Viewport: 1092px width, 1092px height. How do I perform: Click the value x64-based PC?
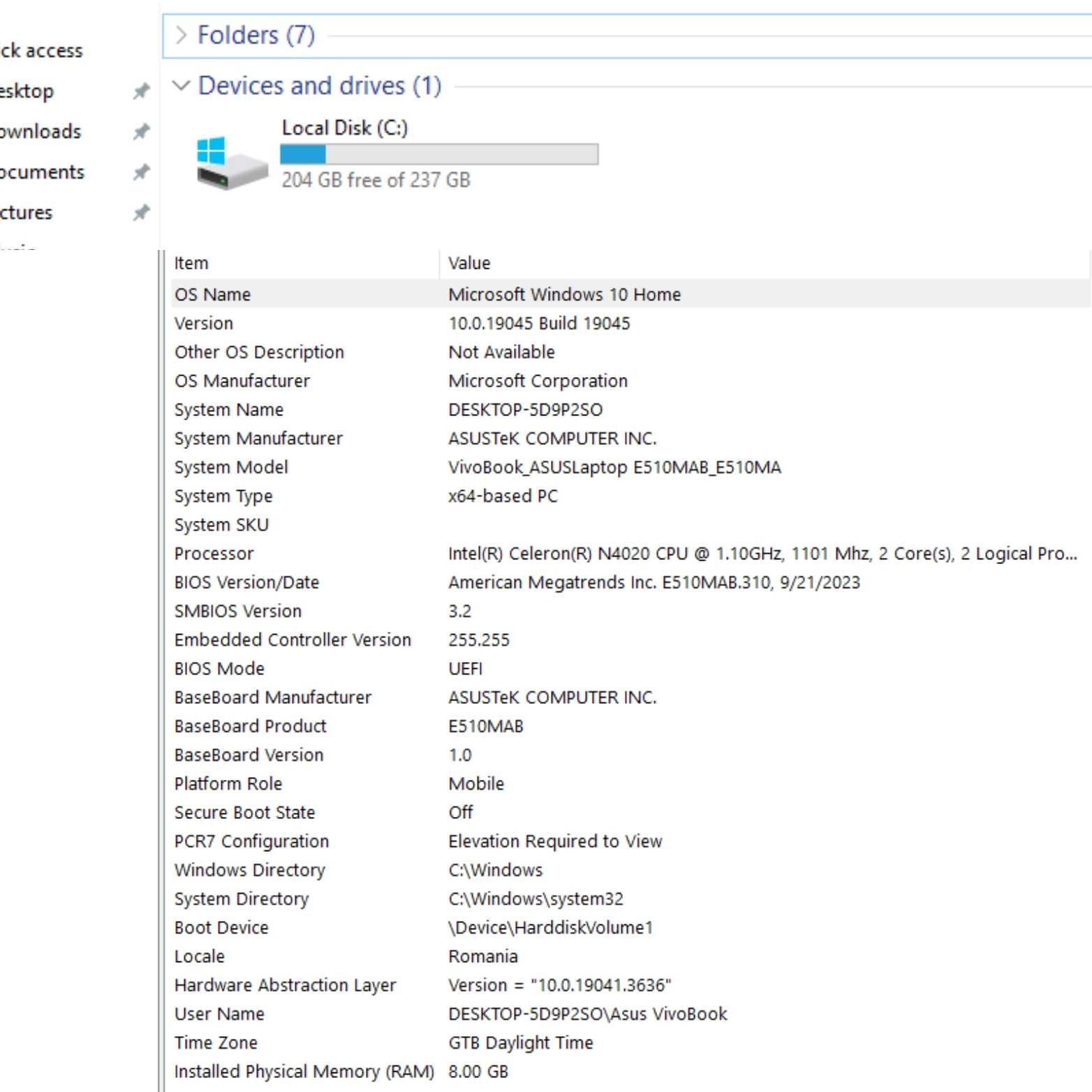click(503, 496)
